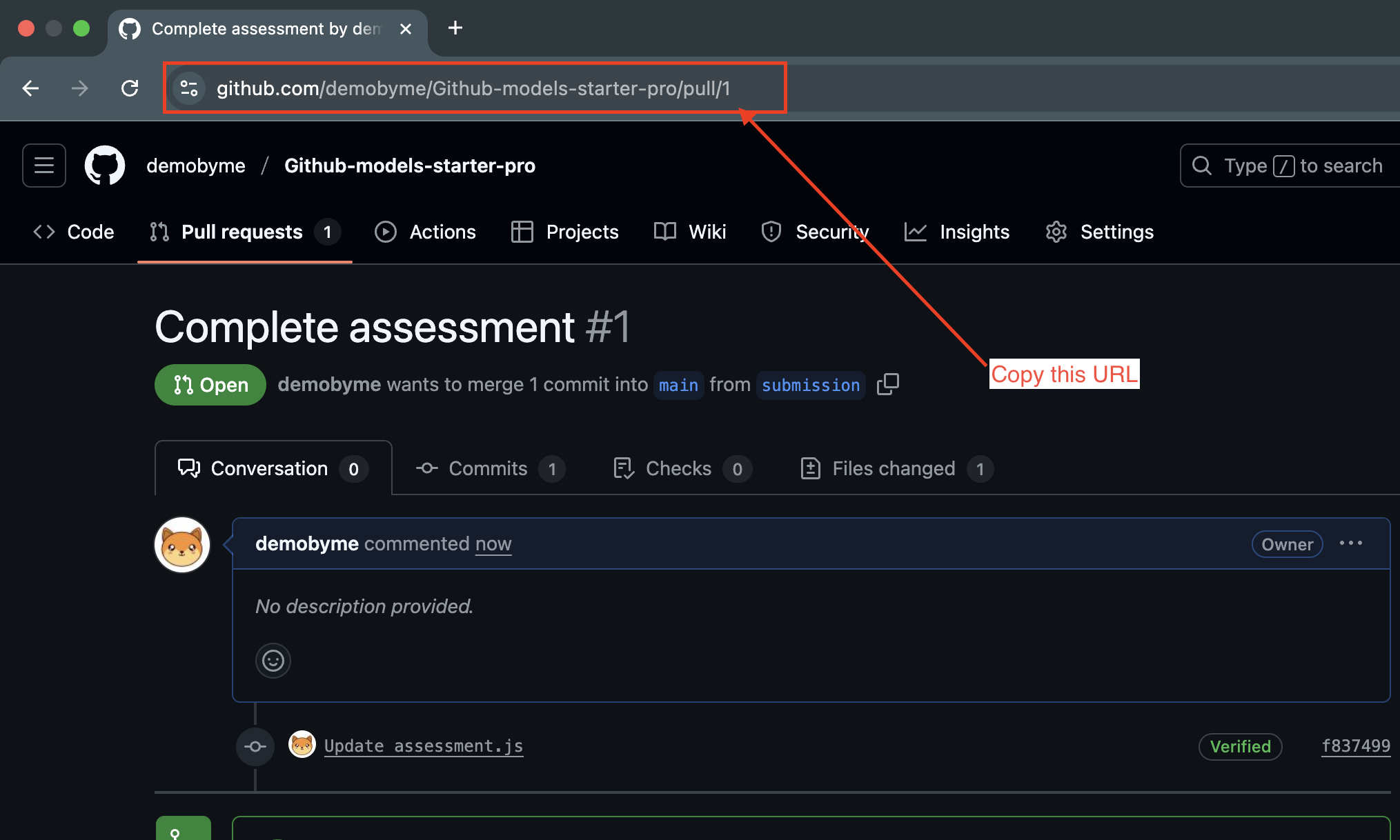Open the Update assessment.js commit
1400x840 pixels.
click(424, 746)
